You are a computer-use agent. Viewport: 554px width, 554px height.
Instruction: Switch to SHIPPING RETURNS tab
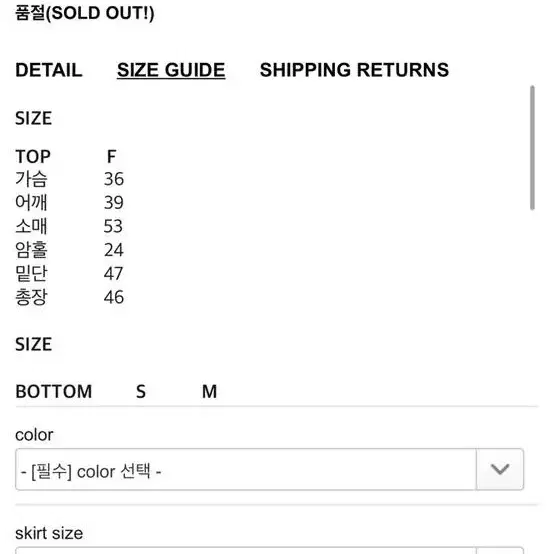(354, 70)
